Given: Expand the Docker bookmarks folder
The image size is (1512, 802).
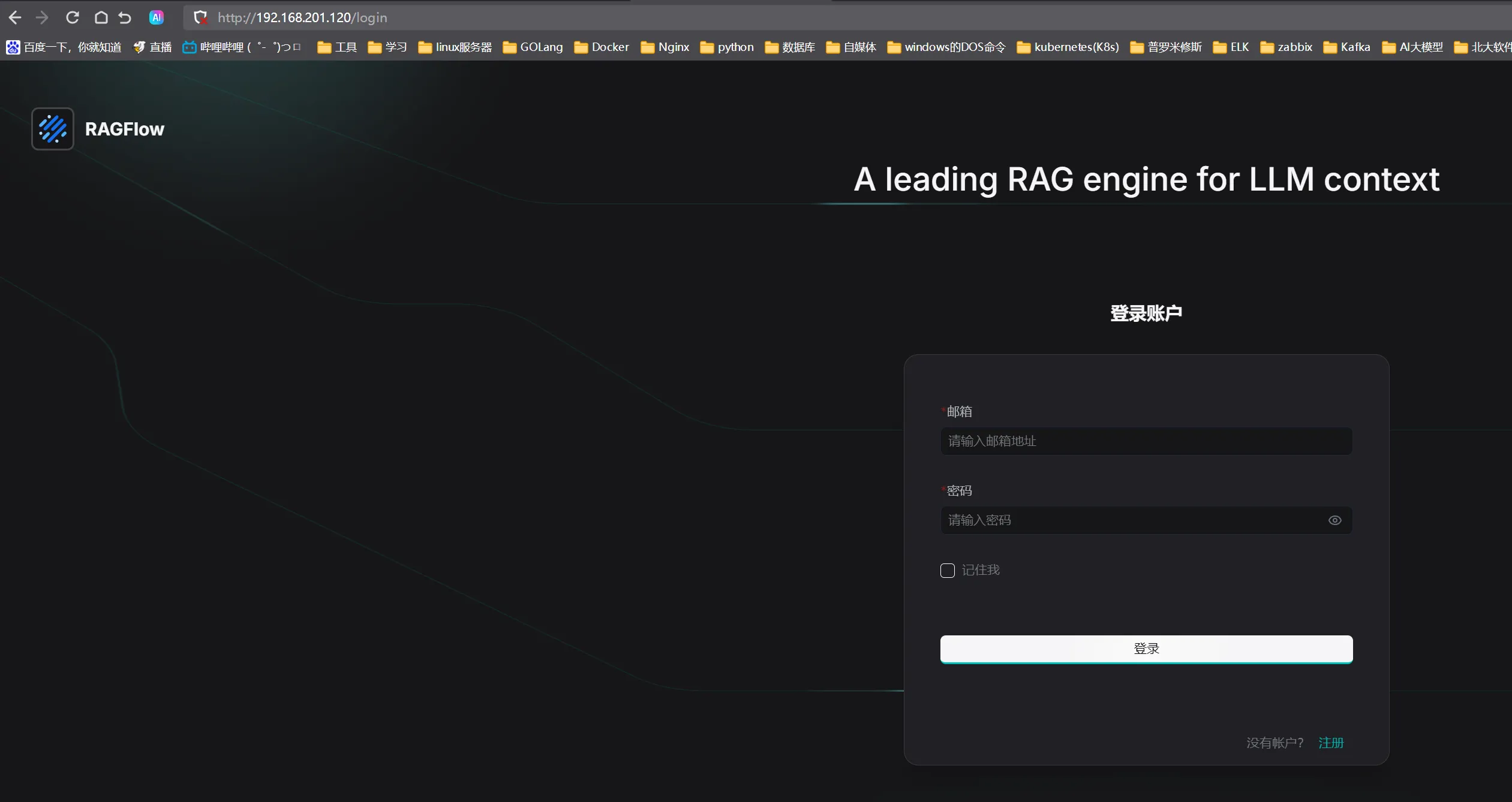Looking at the screenshot, I should [x=602, y=47].
